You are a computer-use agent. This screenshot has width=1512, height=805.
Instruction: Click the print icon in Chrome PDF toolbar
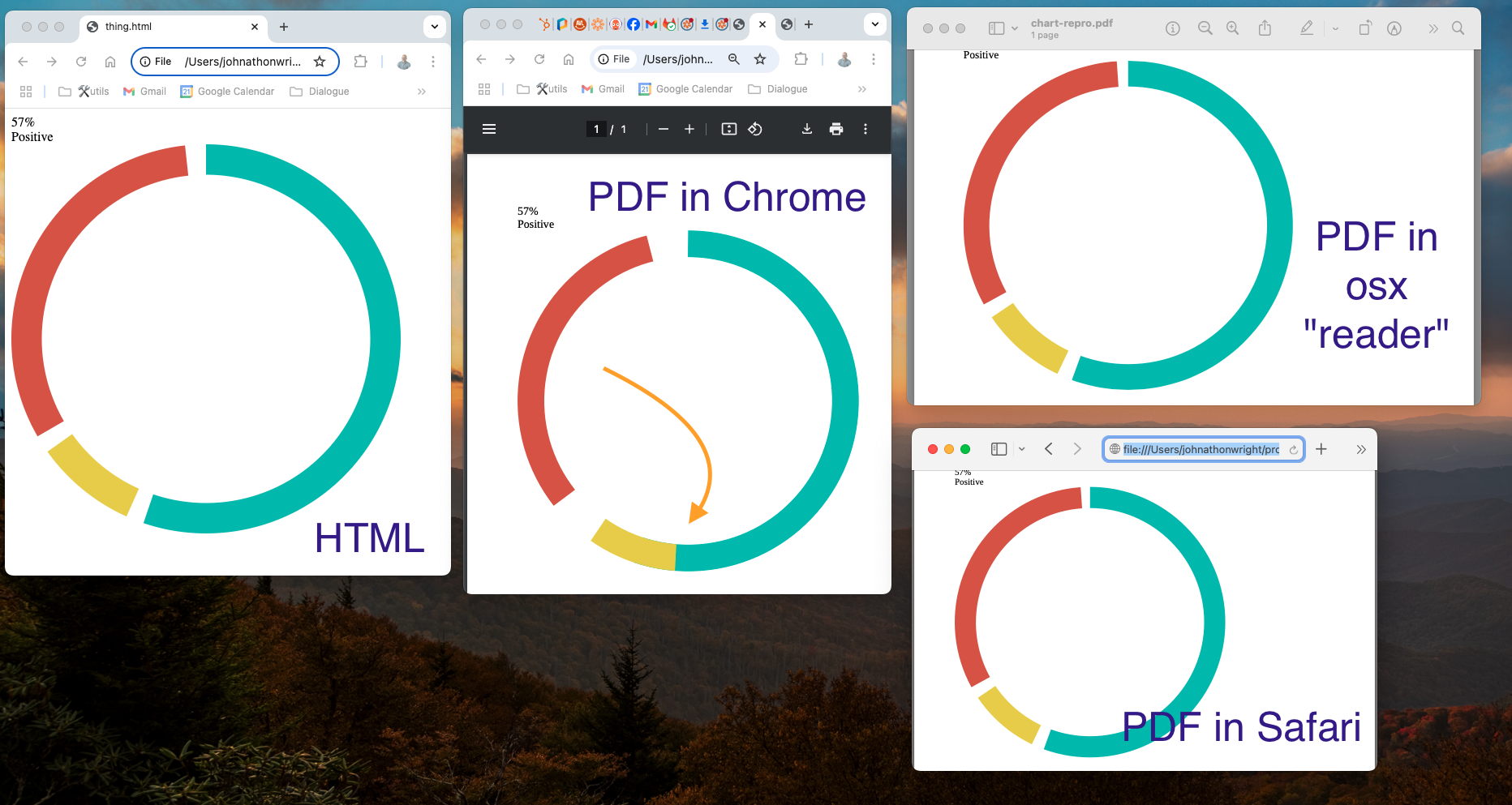pos(836,129)
